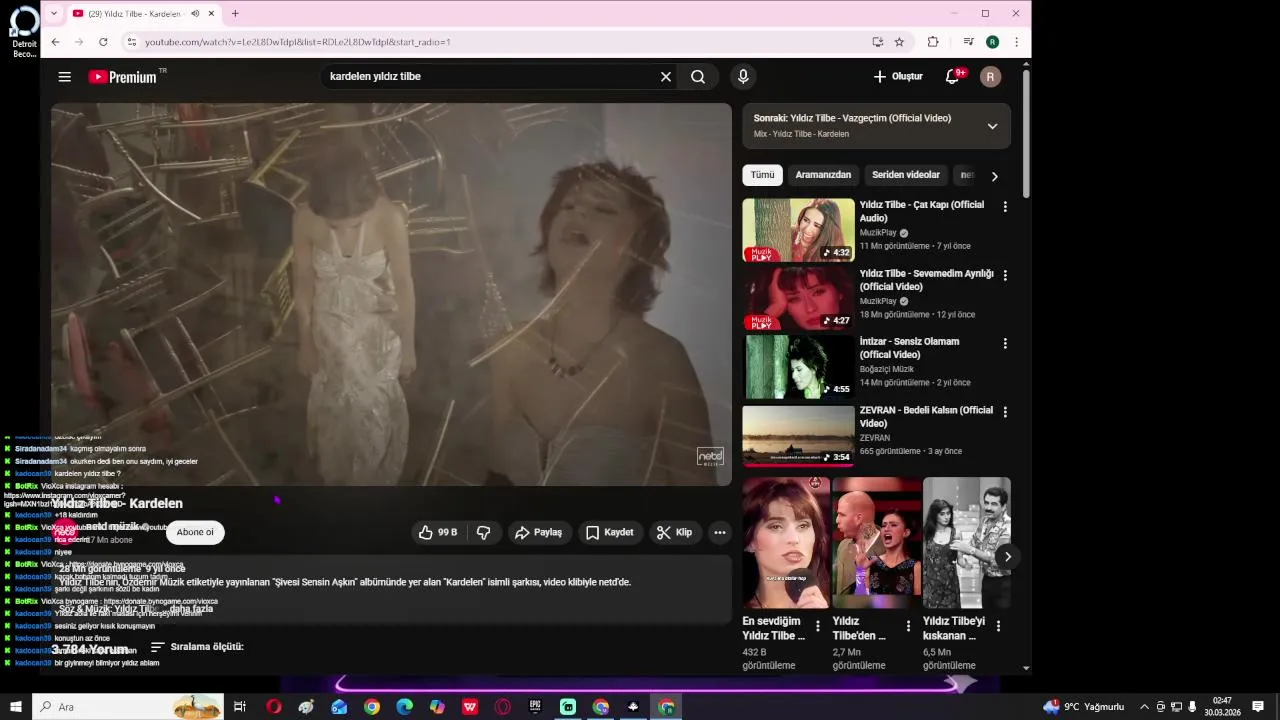Image resolution: width=1280 pixels, height=720 pixels.
Task: Open the notifications bell
Action: click(x=953, y=77)
